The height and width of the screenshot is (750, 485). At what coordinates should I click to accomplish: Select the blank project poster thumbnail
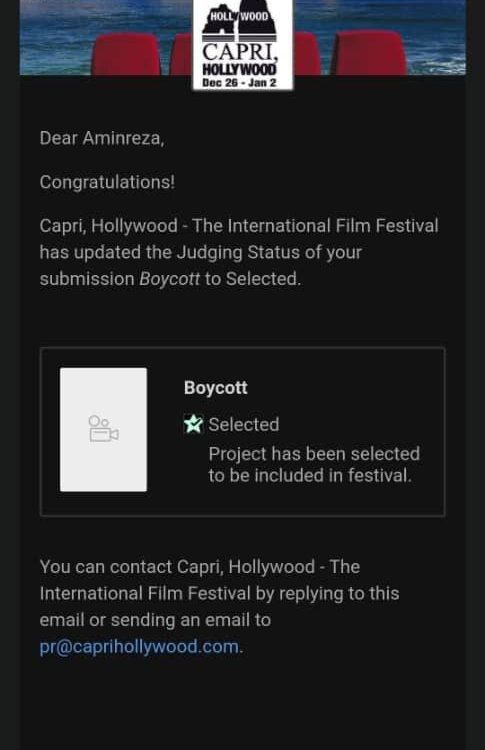point(103,430)
